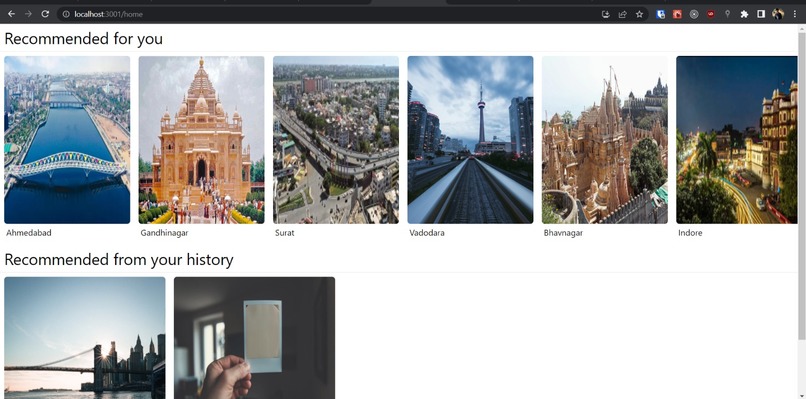This screenshot has width=806, height=399.
Task: Click the 'Recommended from your history' heading
Action: tap(119, 260)
